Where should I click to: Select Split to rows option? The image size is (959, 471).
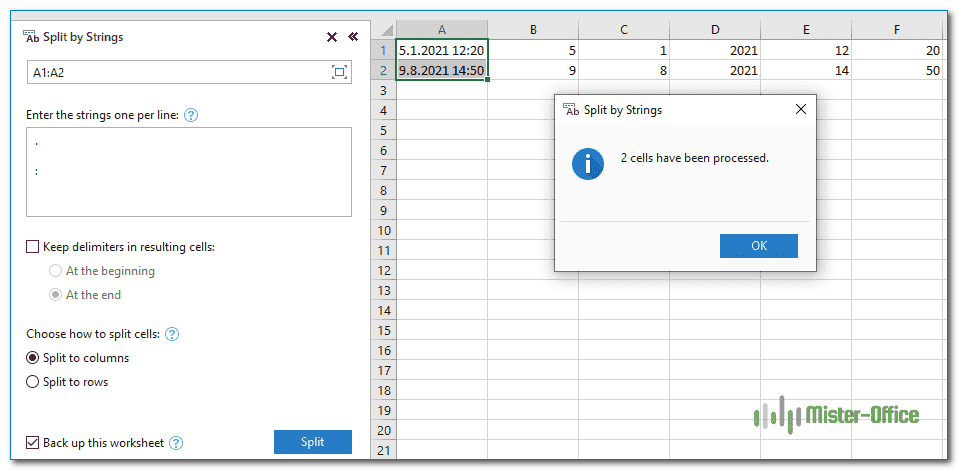[33, 382]
